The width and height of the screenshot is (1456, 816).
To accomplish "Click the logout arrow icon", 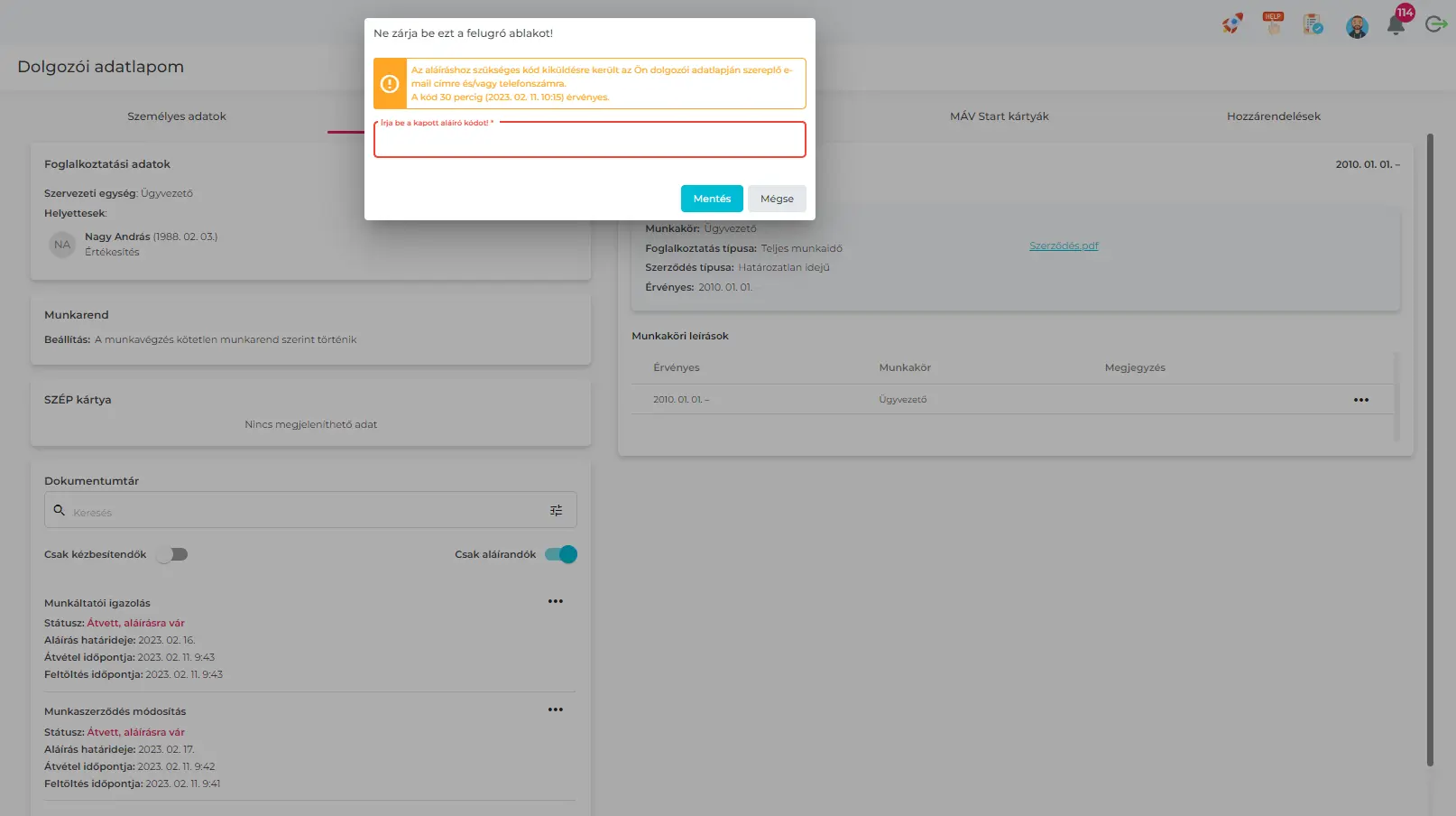I will (x=1436, y=23).
